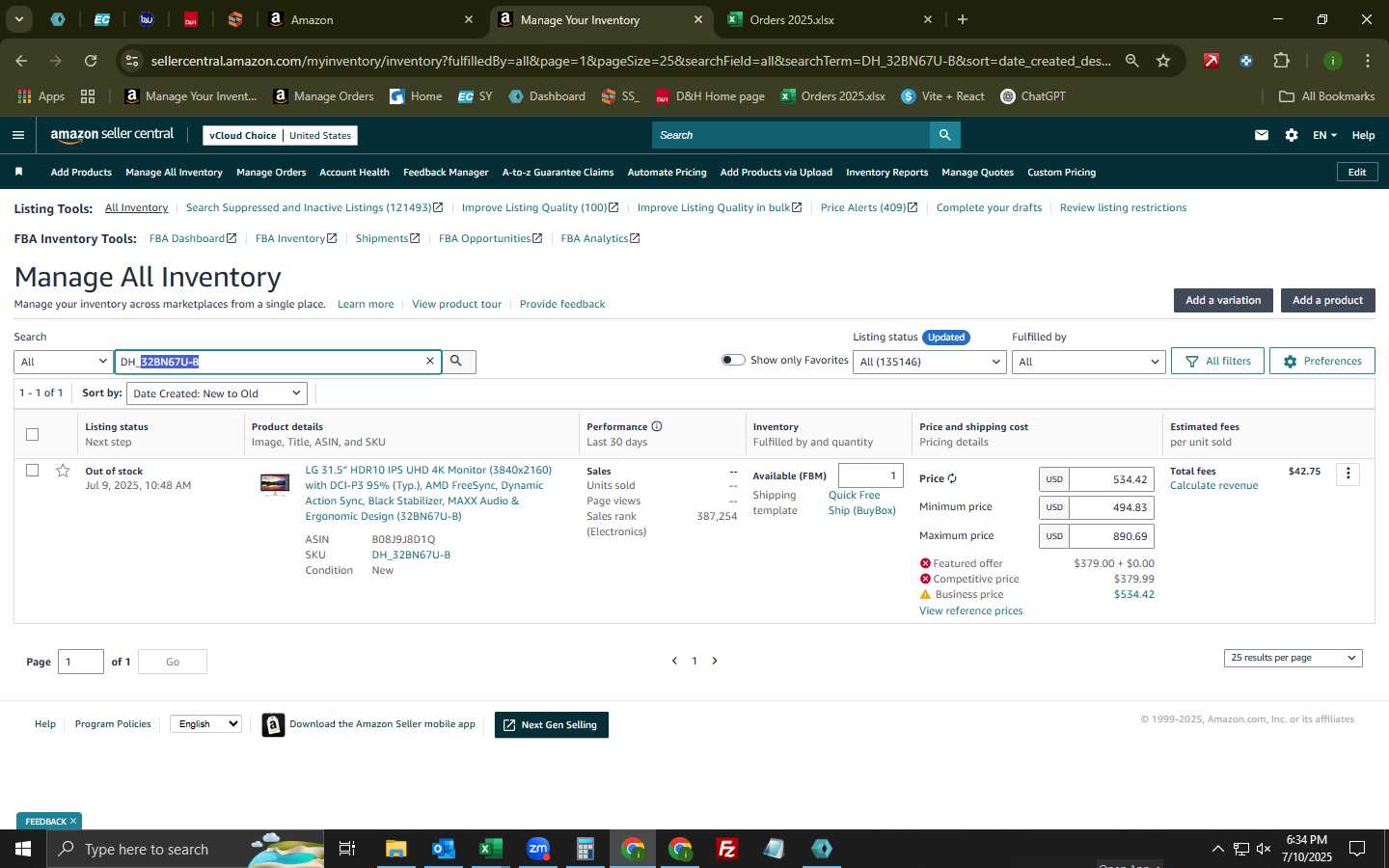Viewport: 1389px width, 868px height.
Task: Close the FEEDBACK tab
Action: 72,821
